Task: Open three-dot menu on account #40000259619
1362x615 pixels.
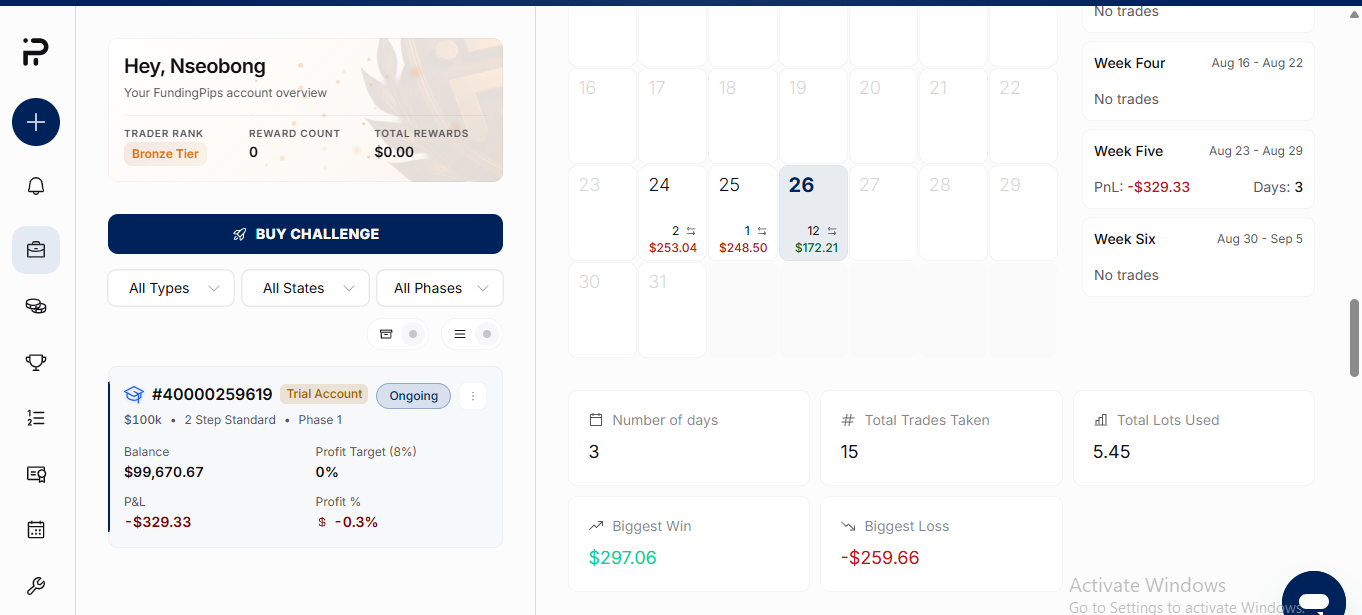Action: click(x=473, y=396)
